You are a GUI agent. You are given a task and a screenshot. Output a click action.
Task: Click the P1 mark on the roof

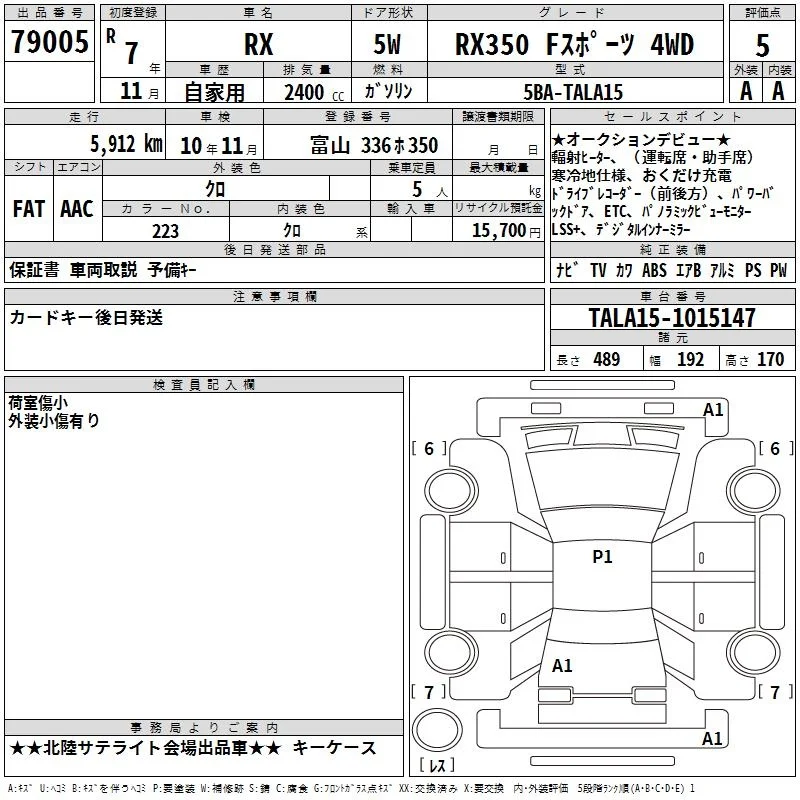pos(602,557)
